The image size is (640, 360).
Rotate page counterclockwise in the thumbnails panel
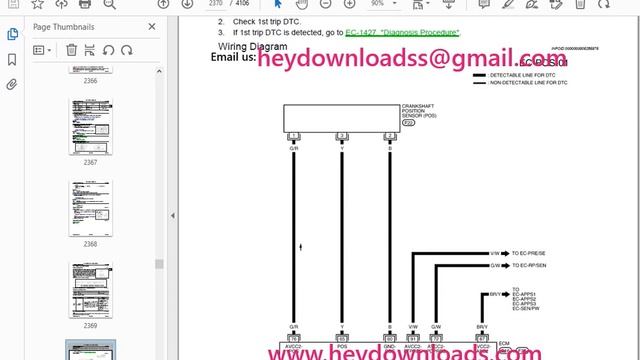(x=108, y=50)
